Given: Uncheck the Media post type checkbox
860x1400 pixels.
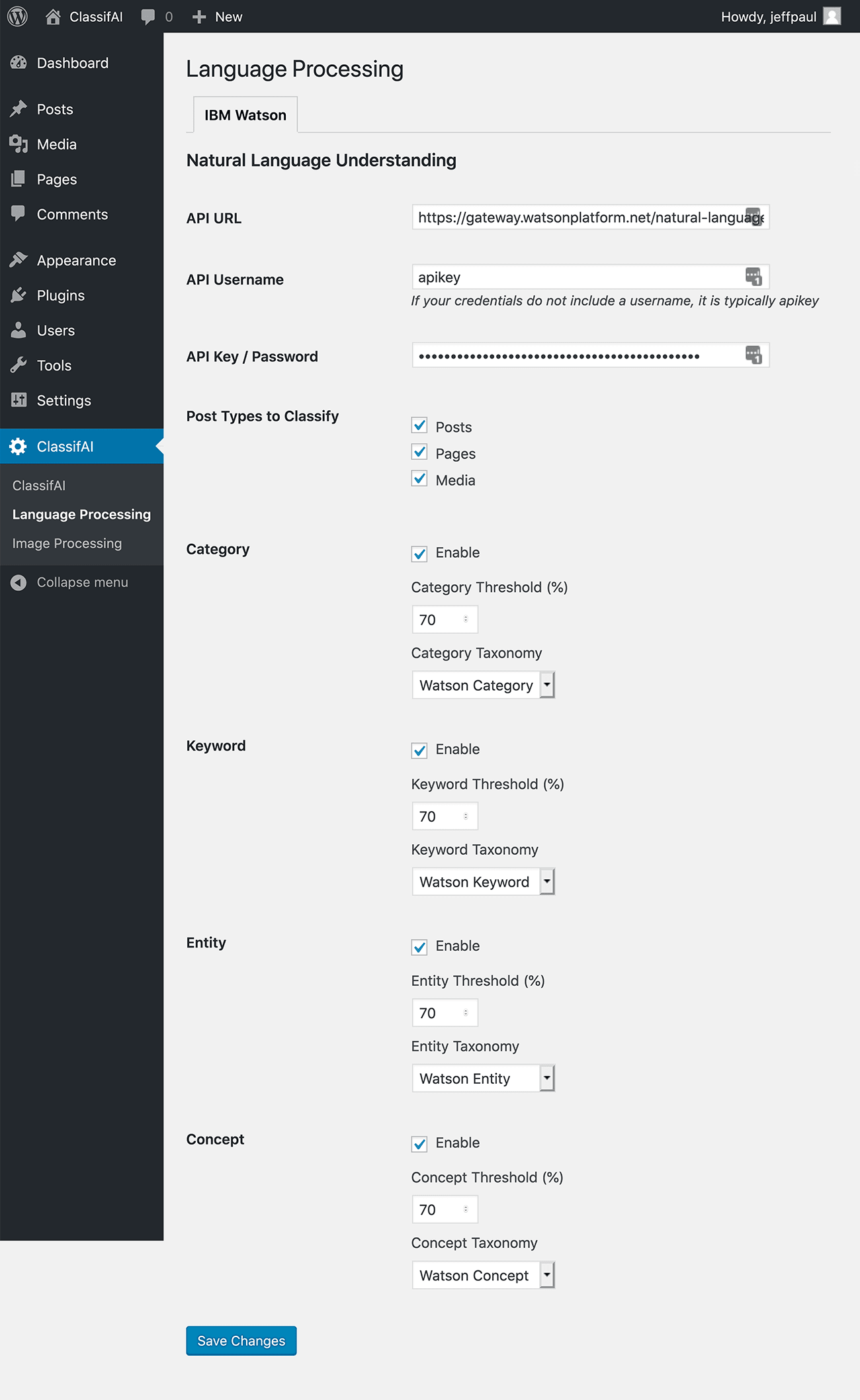Looking at the screenshot, I should pos(419,479).
